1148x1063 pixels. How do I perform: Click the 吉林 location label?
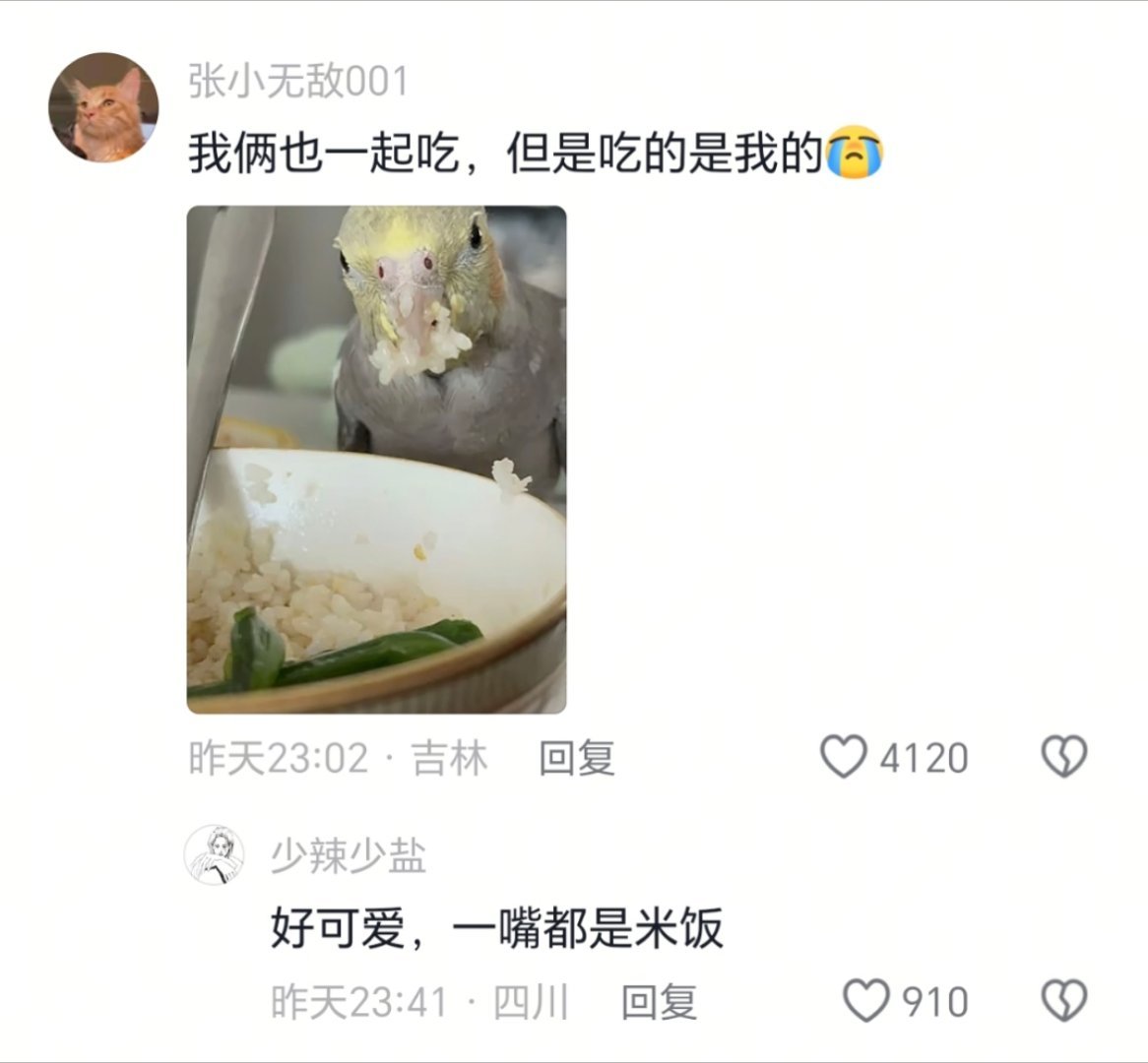coord(450,758)
